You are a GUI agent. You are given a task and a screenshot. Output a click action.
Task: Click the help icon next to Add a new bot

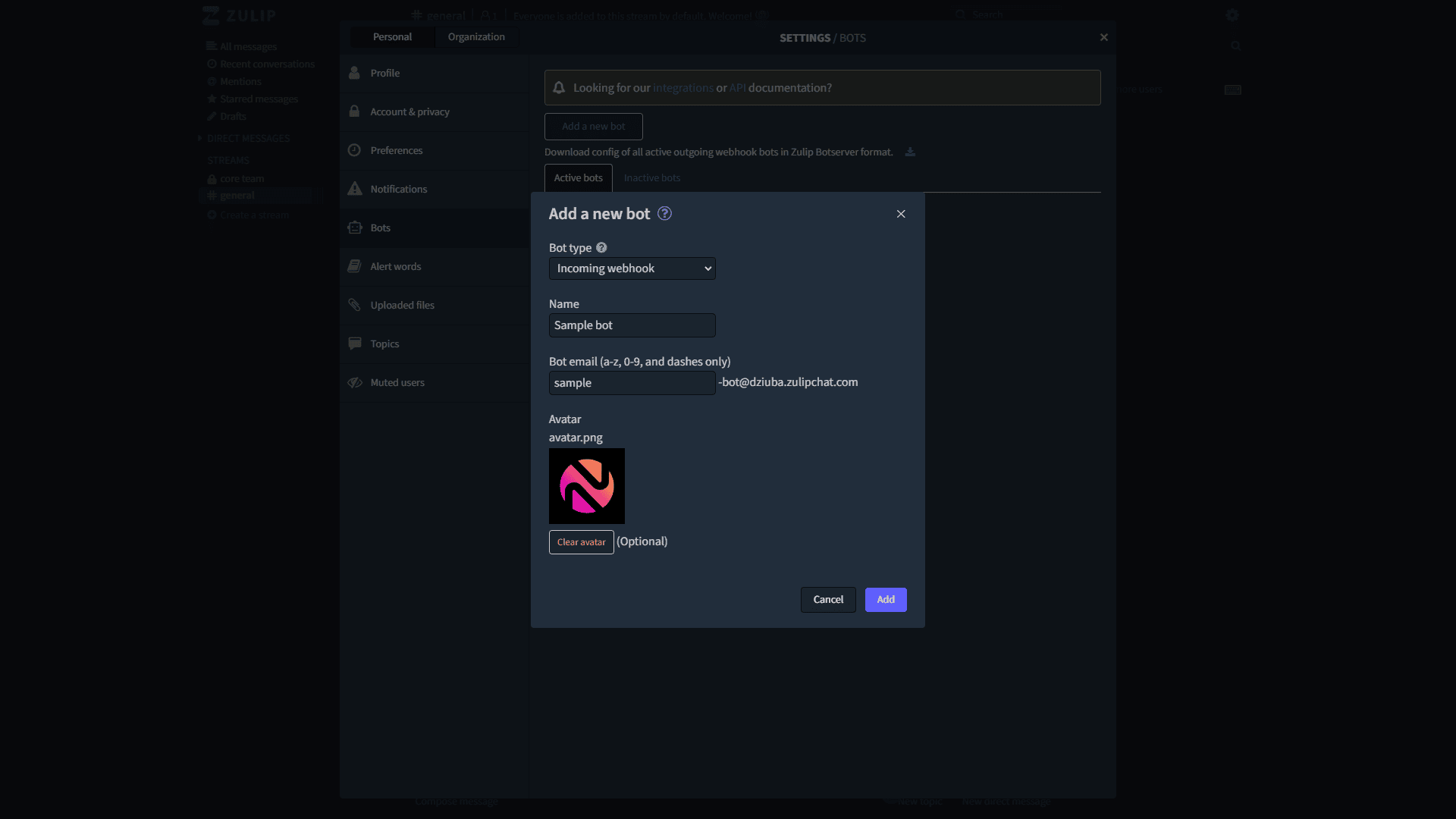pyautogui.click(x=664, y=214)
